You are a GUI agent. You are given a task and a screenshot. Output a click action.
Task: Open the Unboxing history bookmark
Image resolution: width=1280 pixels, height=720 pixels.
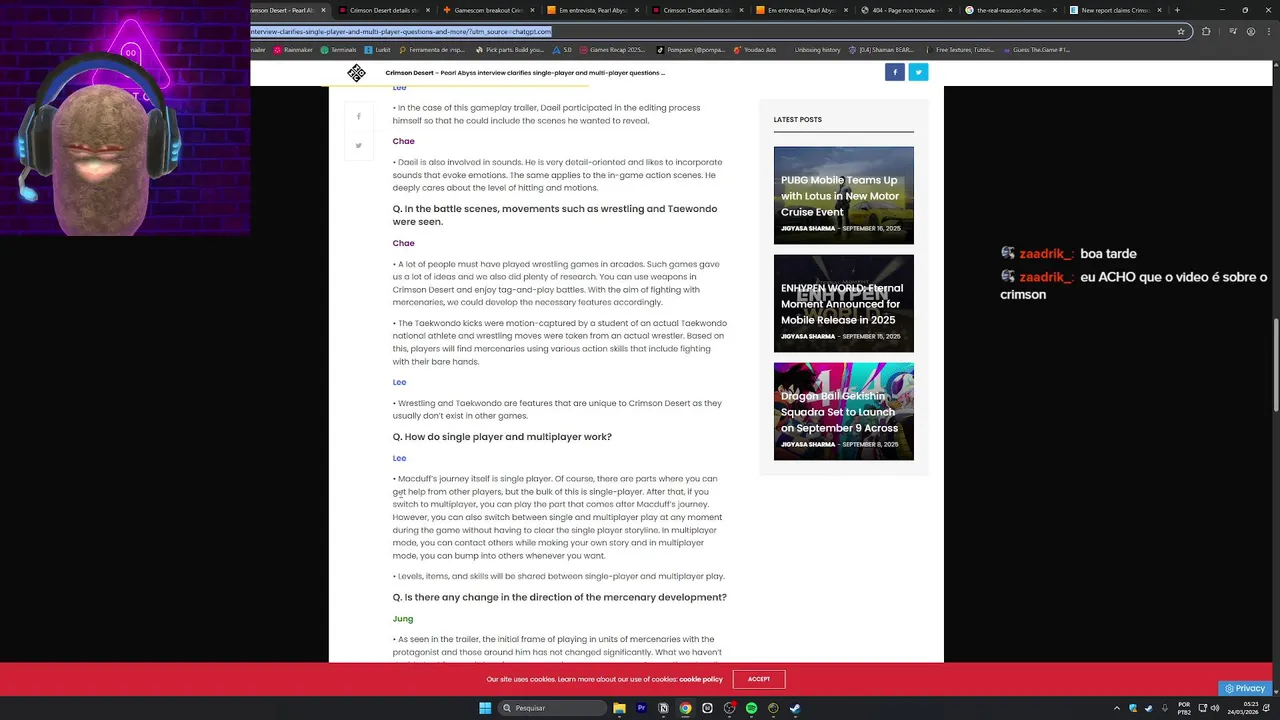pos(817,49)
